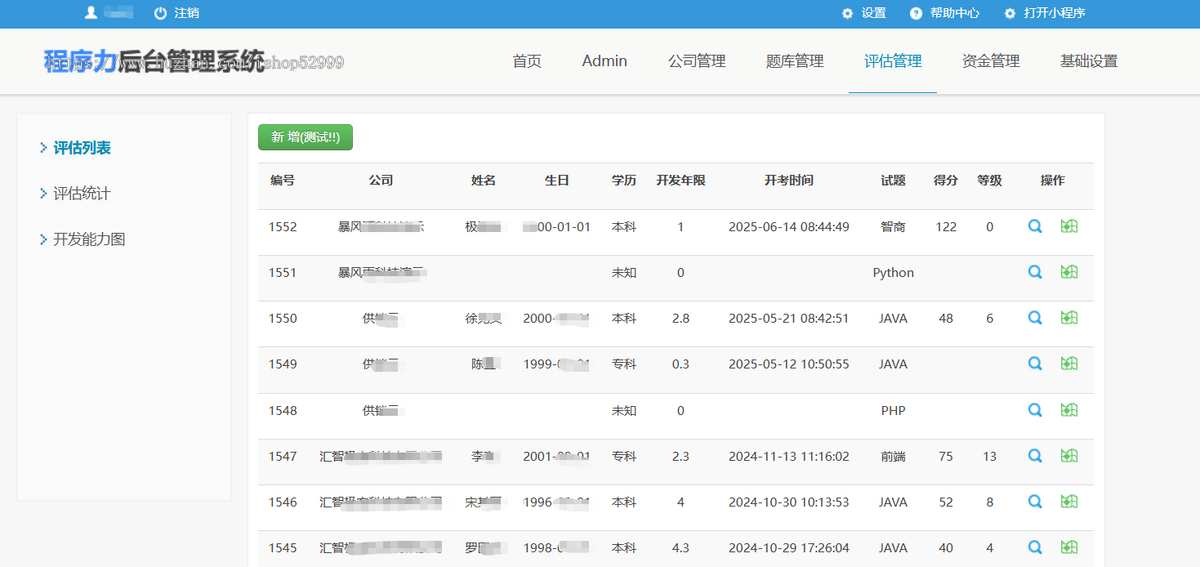
Task: Click the 开考时间 column header
Action: pos(789,181)
